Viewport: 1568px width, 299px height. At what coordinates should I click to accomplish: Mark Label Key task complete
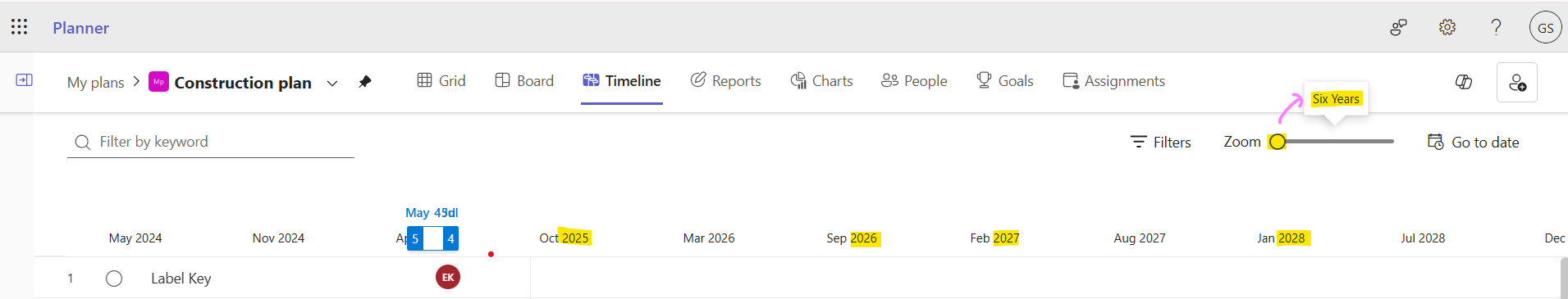(x=114, y=279)
